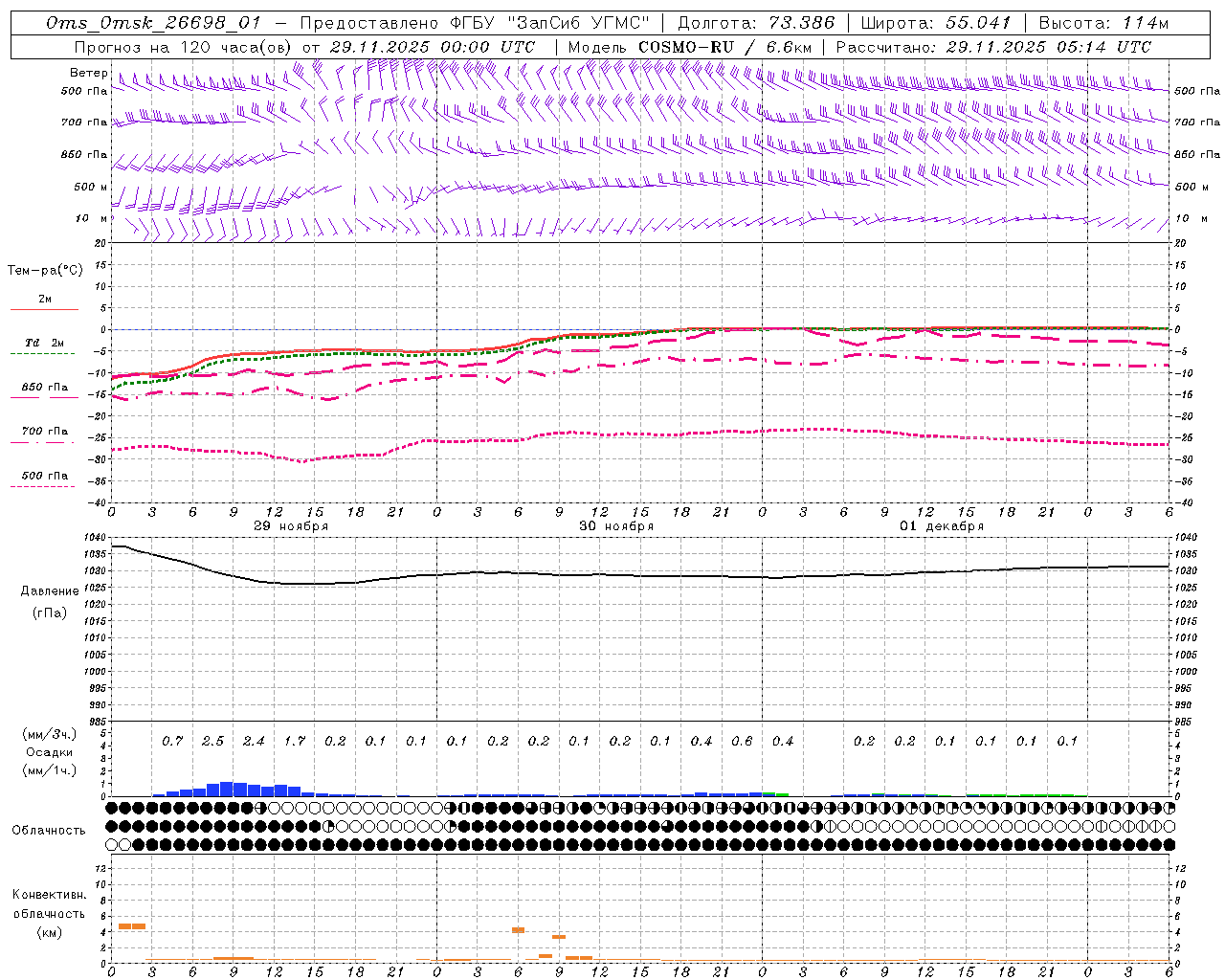Click the Прогноз на 120 часа(ов) text
This screenshot has width=1225, height=980.
tap(183, 47)
